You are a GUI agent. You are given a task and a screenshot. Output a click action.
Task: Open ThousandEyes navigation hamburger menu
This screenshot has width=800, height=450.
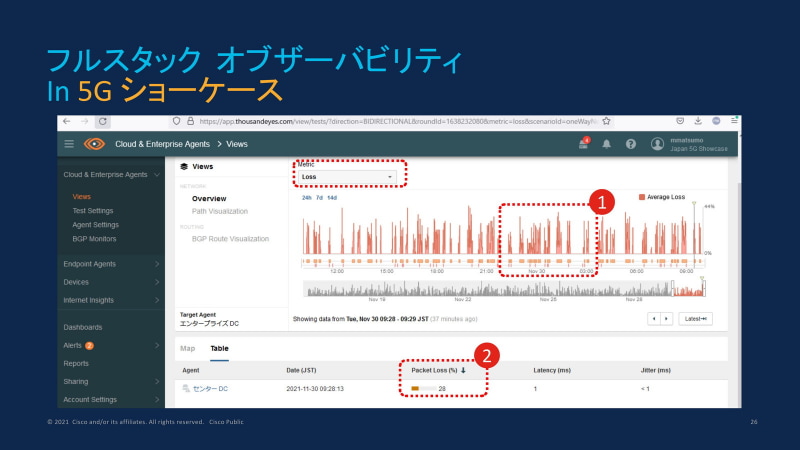[x=69, y=144]
